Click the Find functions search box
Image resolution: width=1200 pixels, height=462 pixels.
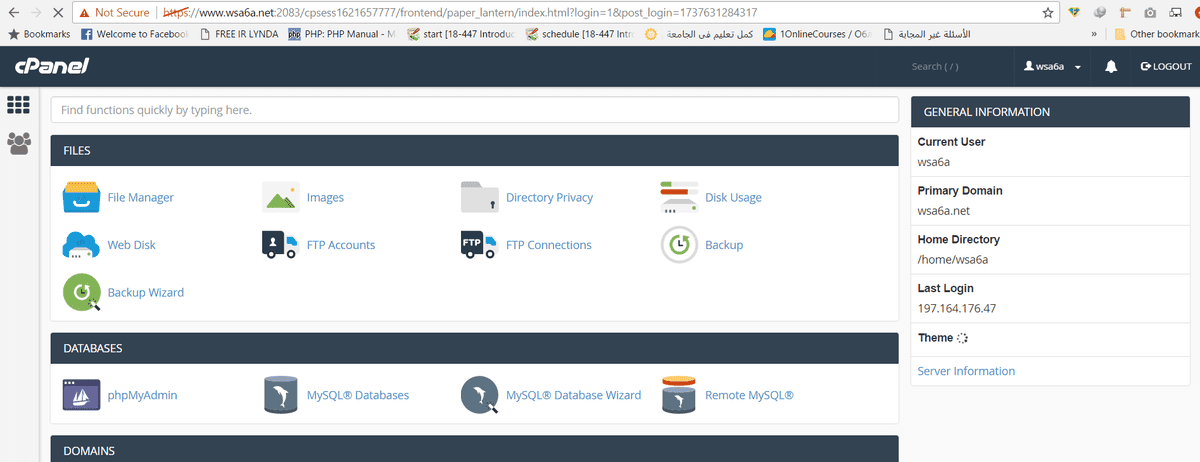click(x=474, y=110)
